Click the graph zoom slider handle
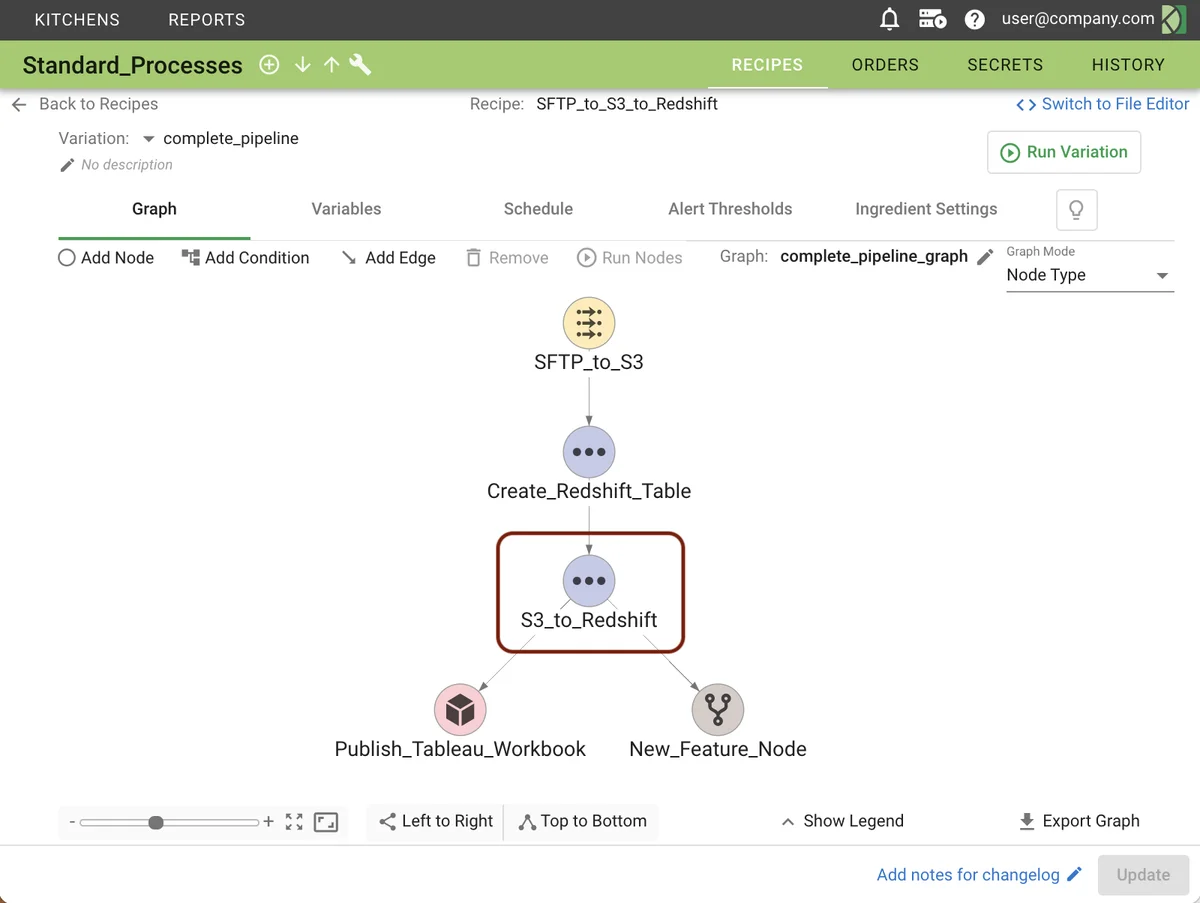 point(156,822)
